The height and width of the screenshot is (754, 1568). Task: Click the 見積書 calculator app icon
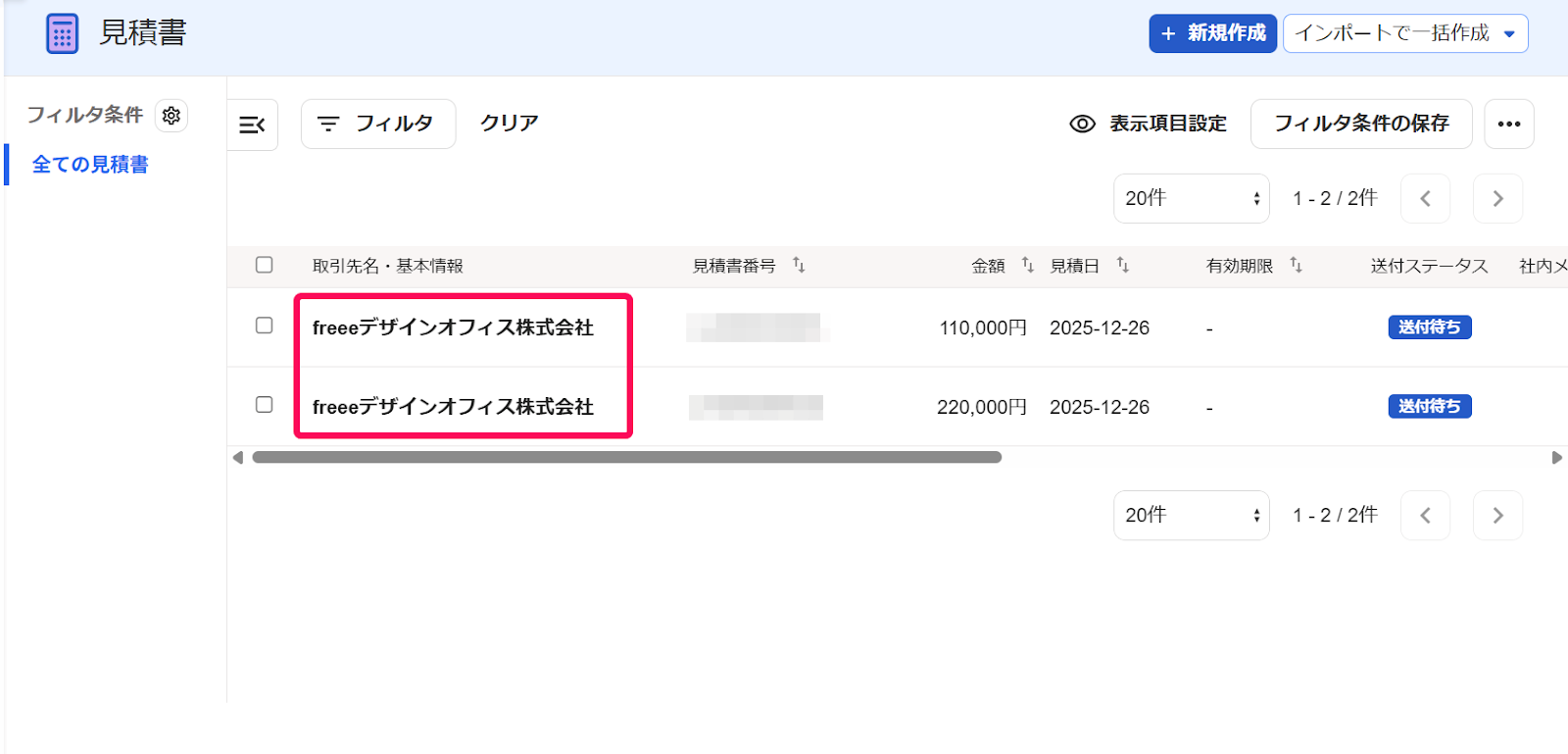tap(62, 33)
